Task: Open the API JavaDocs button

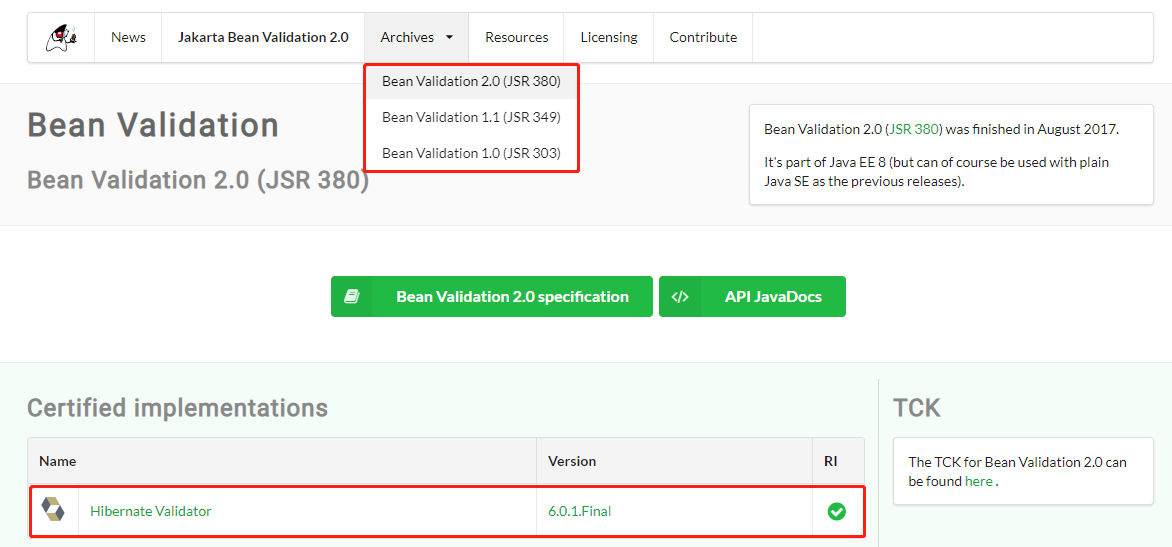Action: coord(752,297)
